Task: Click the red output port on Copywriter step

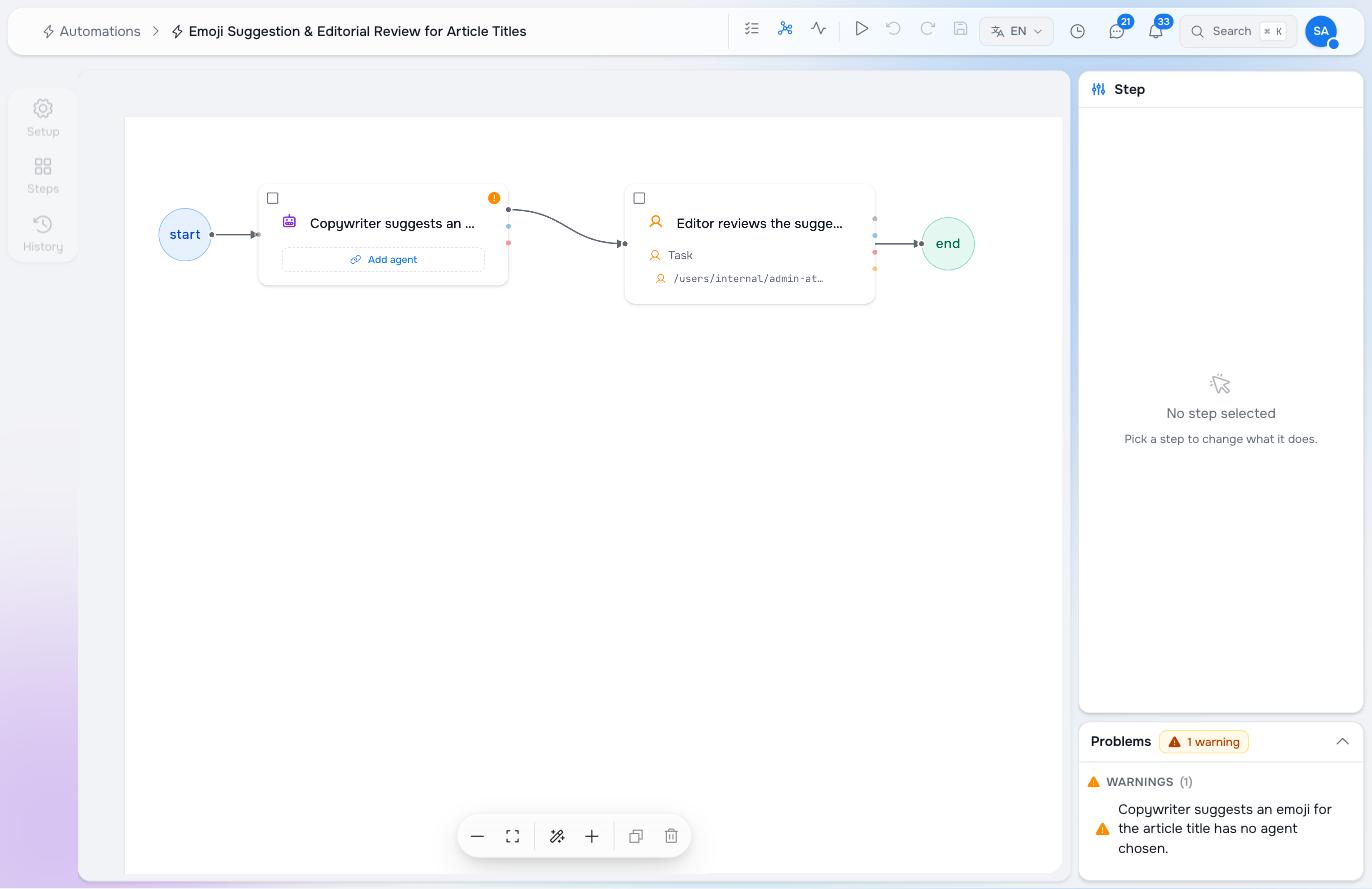Action: (508, 243)
